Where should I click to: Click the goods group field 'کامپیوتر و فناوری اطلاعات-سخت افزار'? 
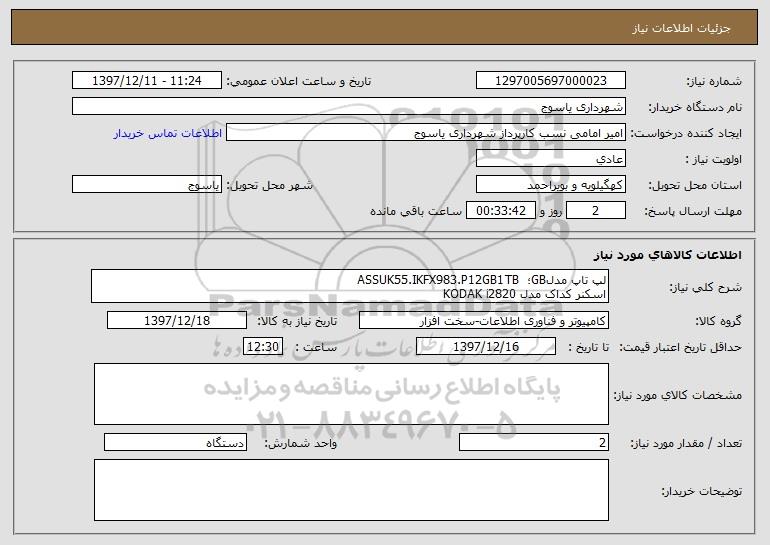[x=484, y=321]
